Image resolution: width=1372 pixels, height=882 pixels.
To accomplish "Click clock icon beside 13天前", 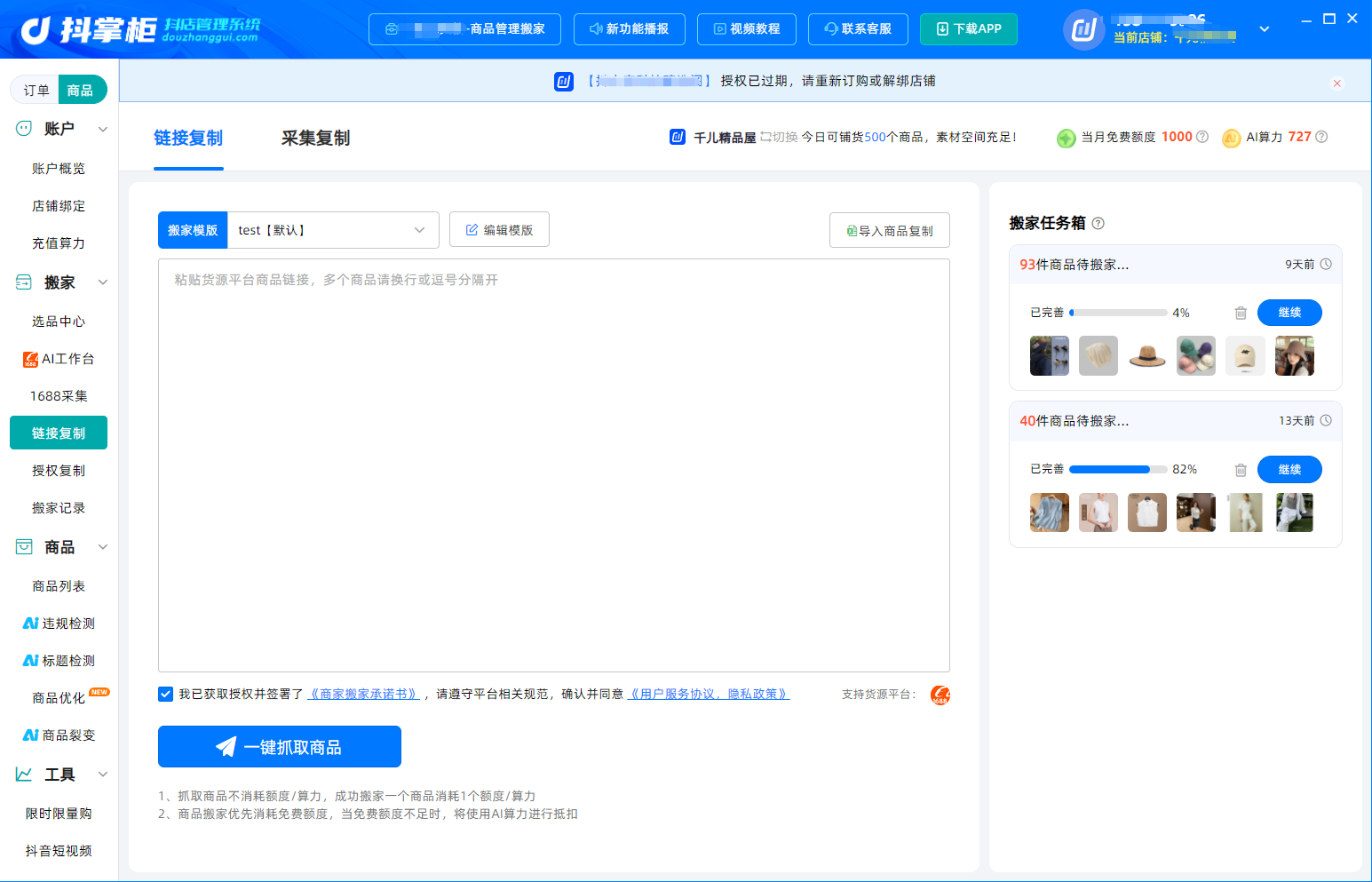I will pos(1326,420).
